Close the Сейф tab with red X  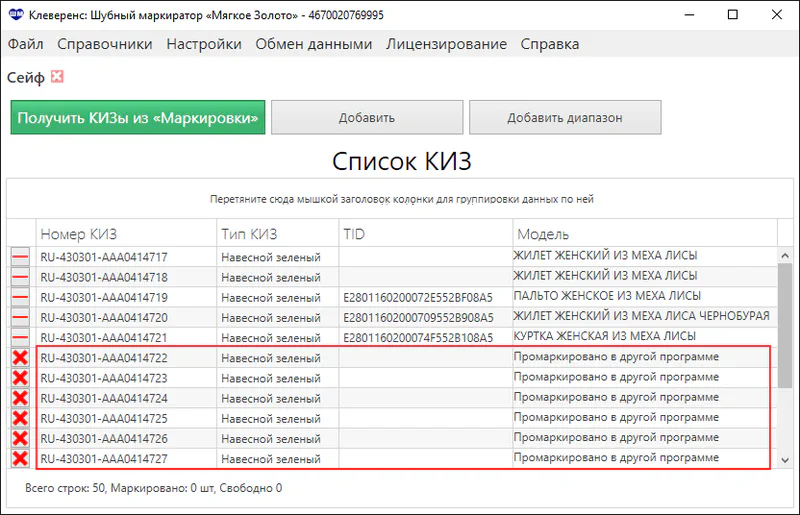coord(57,77)
